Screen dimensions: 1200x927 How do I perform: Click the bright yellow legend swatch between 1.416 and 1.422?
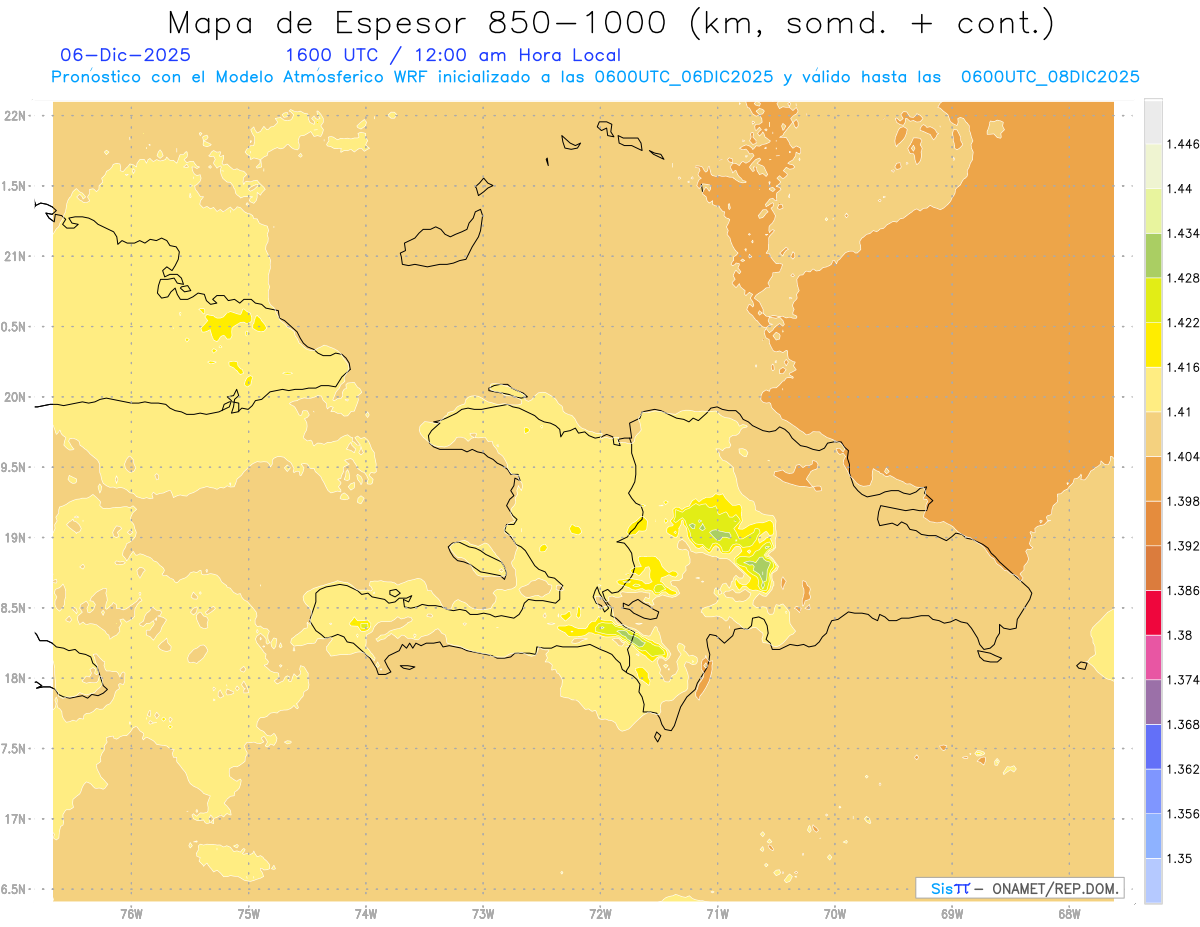click(1153, 344)
